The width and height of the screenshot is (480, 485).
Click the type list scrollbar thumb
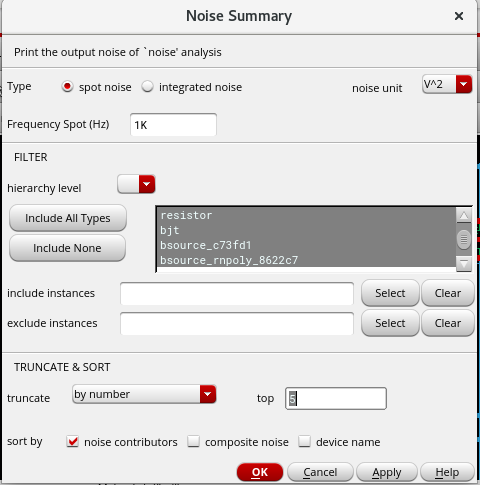point(464,239)
